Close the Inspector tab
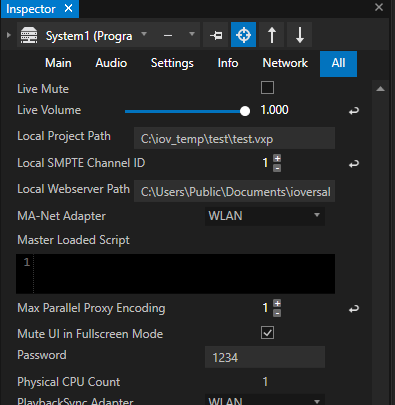This screenshot has height=405, width=395. [68, 8]
